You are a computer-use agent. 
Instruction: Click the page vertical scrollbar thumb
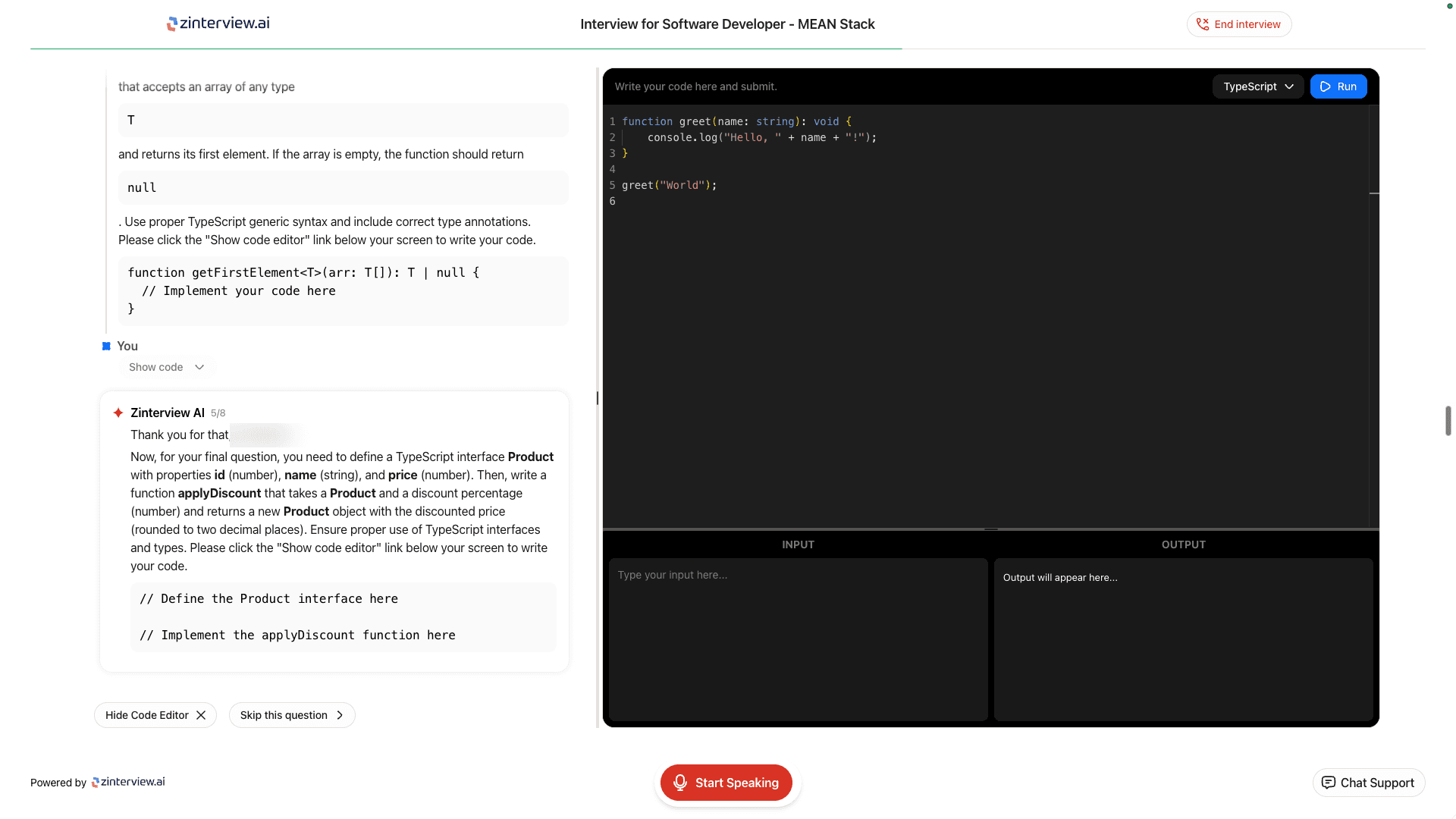tap(1448, 421)
